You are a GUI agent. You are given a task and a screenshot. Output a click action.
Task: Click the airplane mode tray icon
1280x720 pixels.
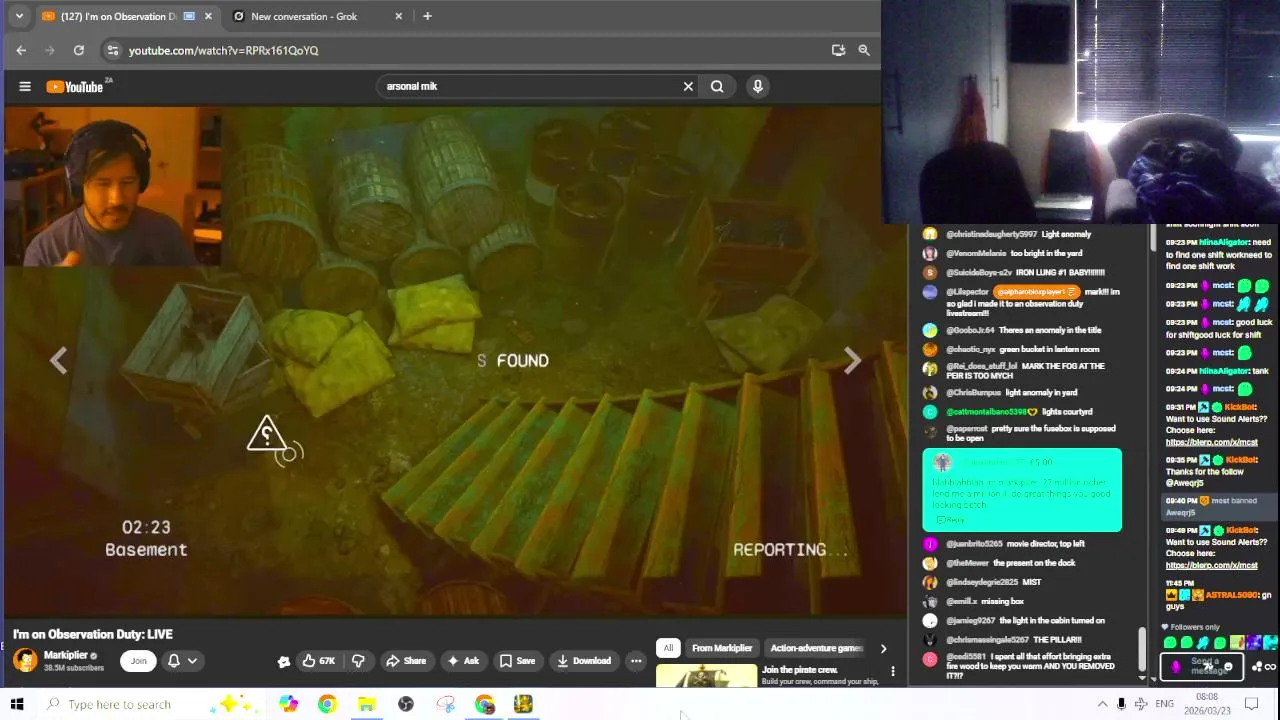click(x=1141, y=704)
